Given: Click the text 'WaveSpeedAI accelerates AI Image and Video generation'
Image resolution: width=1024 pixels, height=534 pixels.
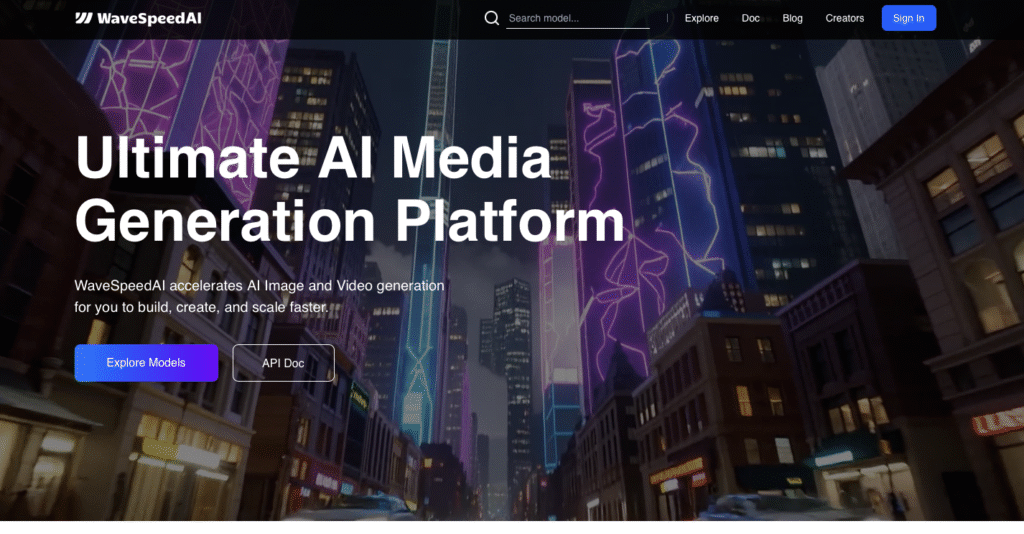Looking at the screenshot, I should [259, 285].
